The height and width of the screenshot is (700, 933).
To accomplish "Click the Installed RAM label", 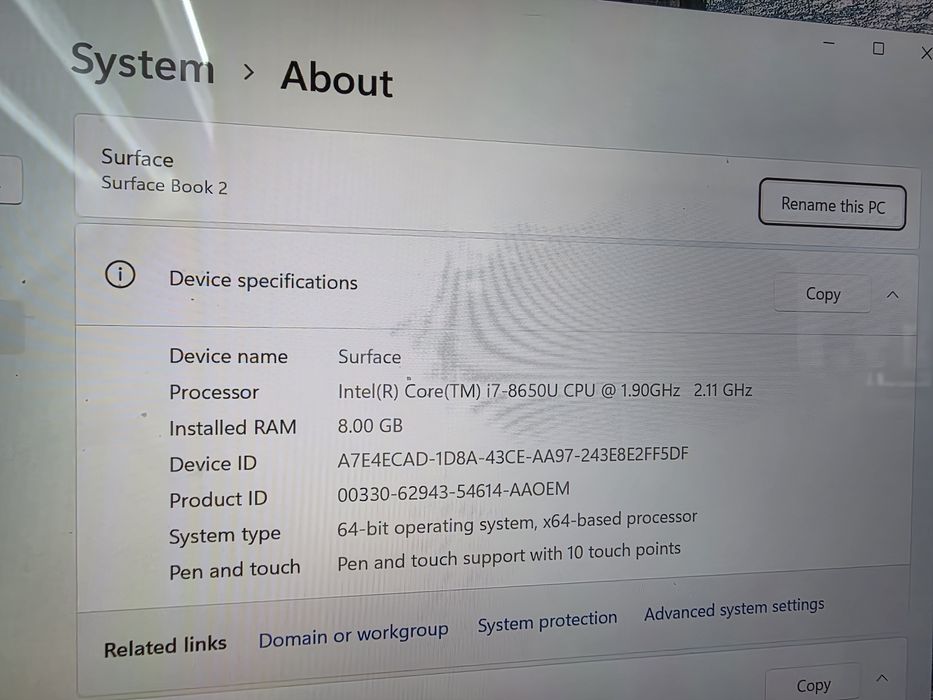I will [233, 427].
